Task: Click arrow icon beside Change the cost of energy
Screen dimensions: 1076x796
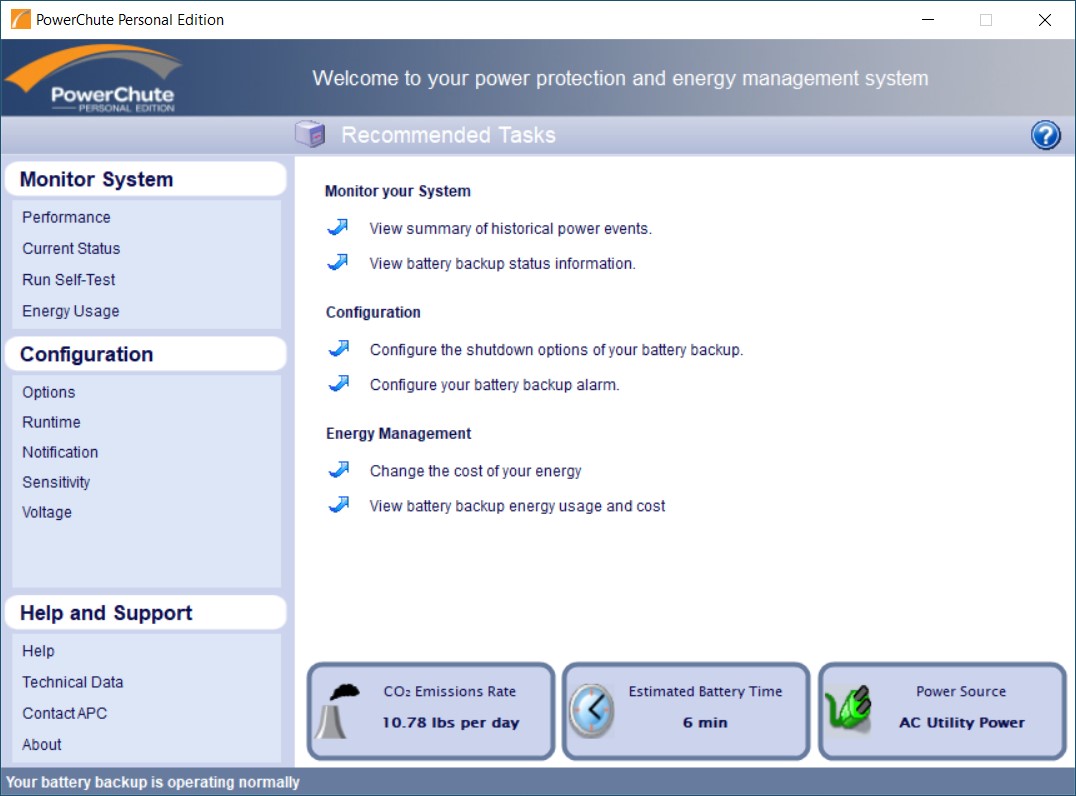Action: (x=338, y=470)
